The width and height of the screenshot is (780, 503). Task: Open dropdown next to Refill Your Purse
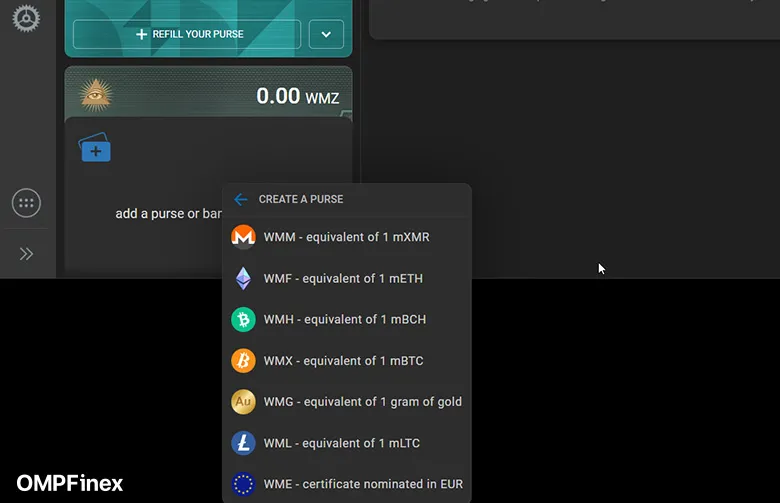[x=326, y=34]
